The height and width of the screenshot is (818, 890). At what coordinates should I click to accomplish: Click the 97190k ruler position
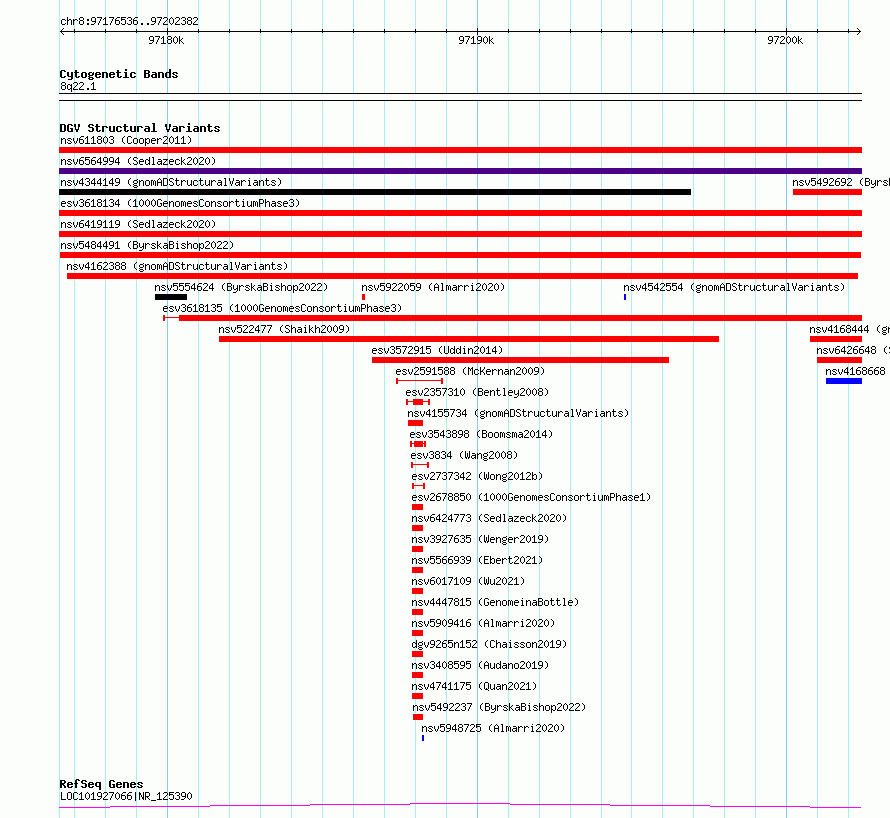point(476,40)
